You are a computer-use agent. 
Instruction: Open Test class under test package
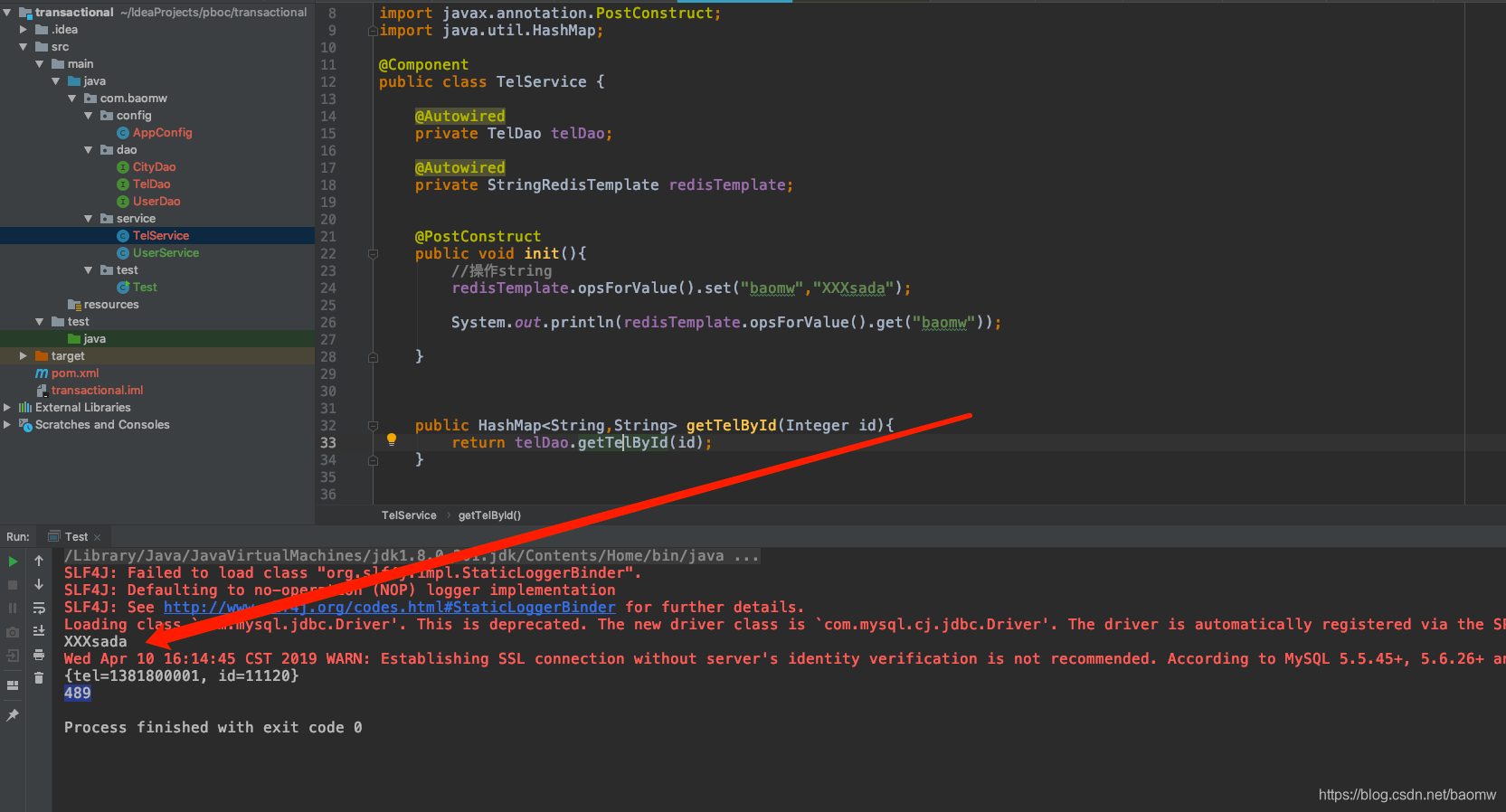[145, 288]
